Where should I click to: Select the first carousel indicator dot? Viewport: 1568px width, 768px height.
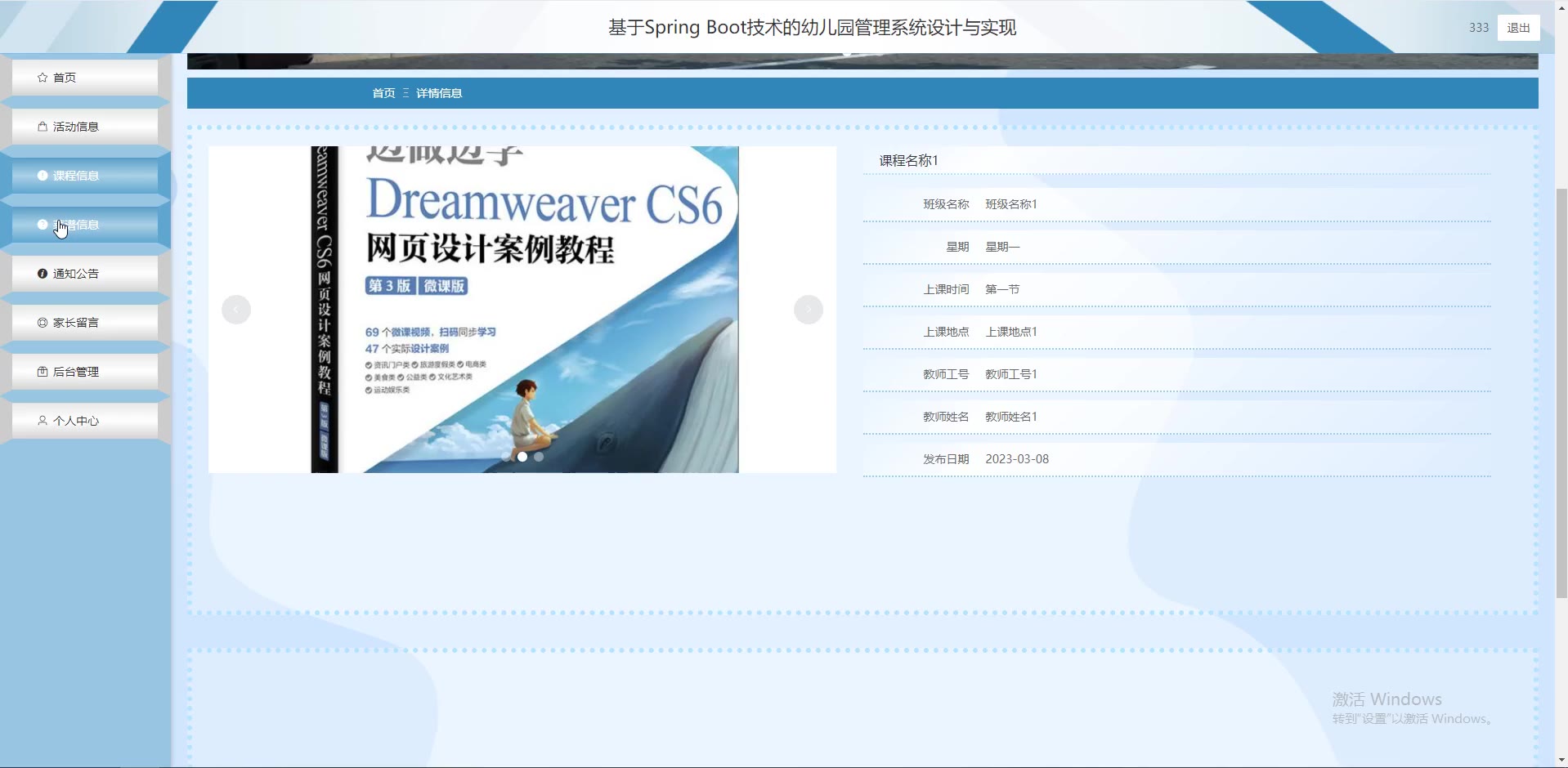tap(506, 457)
